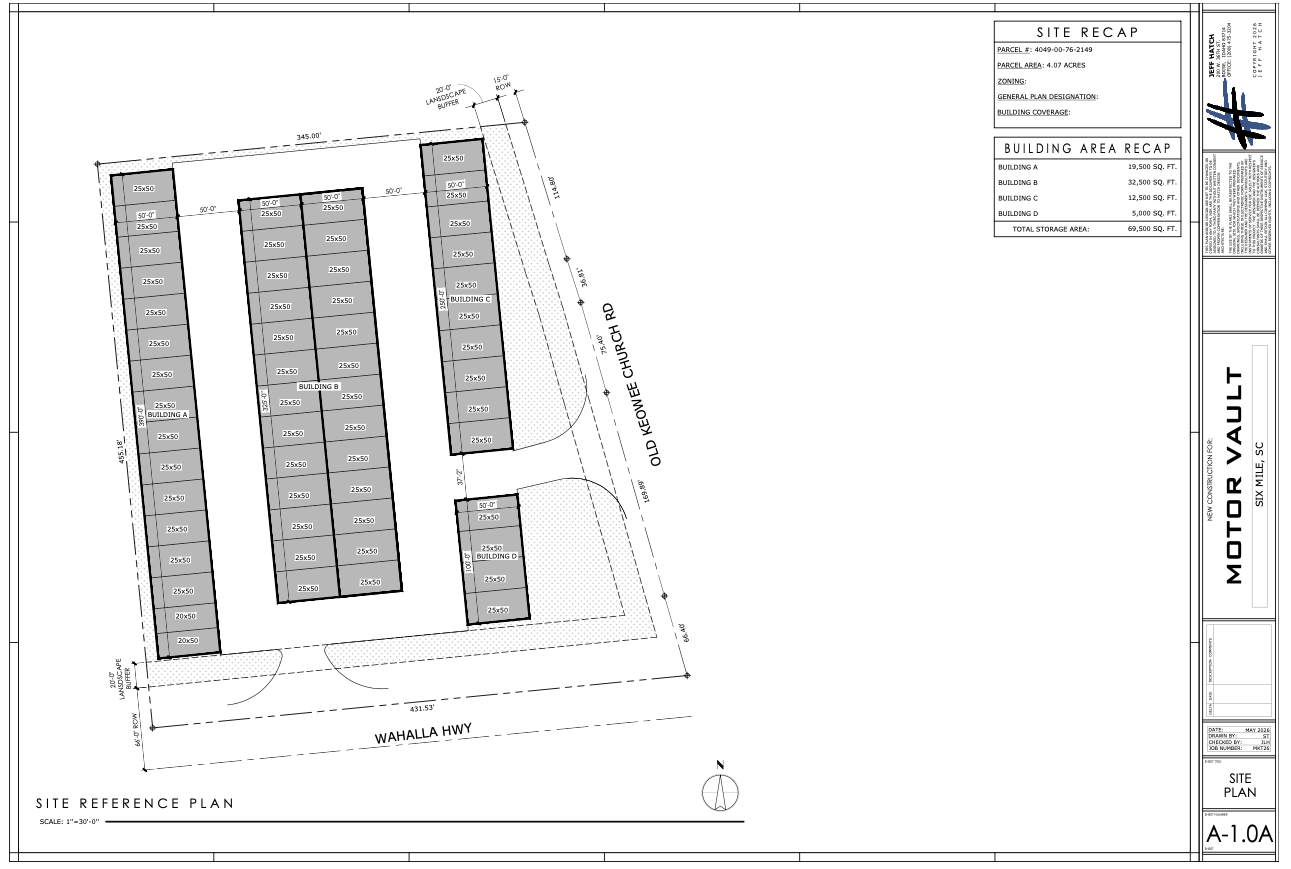
Task: Click the SITE REFERENCE PLAN caption
Action: click(x=135, y=803)
